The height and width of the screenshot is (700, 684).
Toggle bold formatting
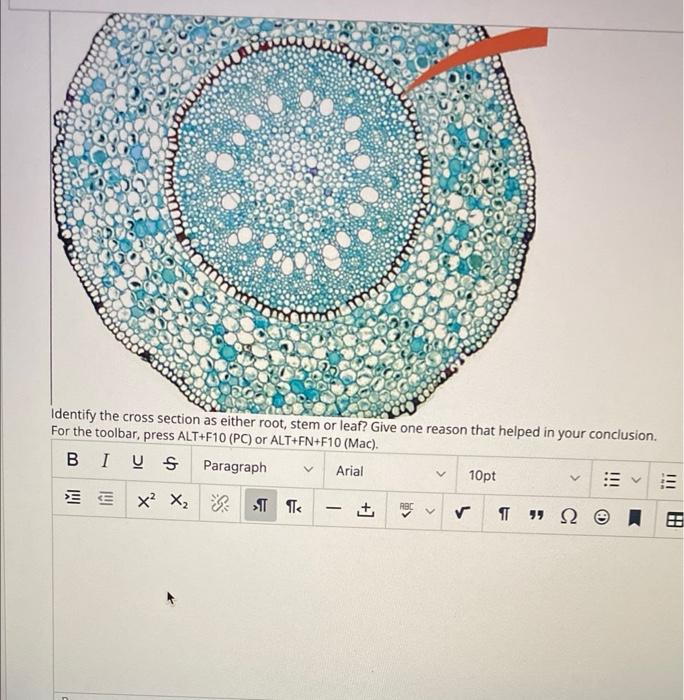72,459
